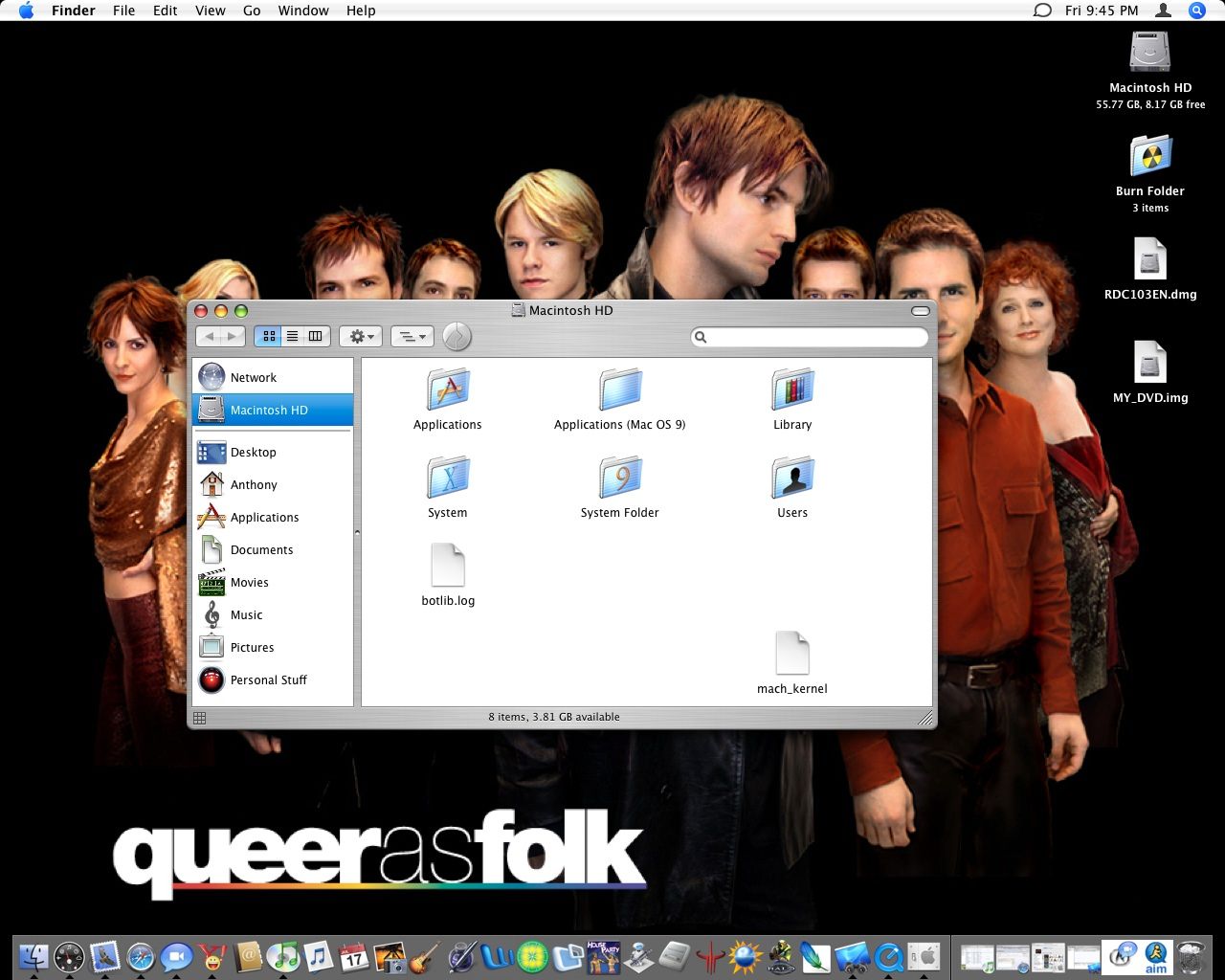Open Safari from the Dock
The image size is (1225, 980).
(141, 956)
